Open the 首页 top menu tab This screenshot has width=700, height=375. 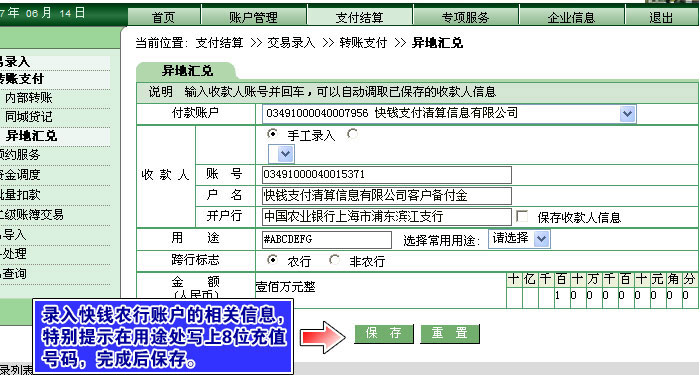click(164, 17)
